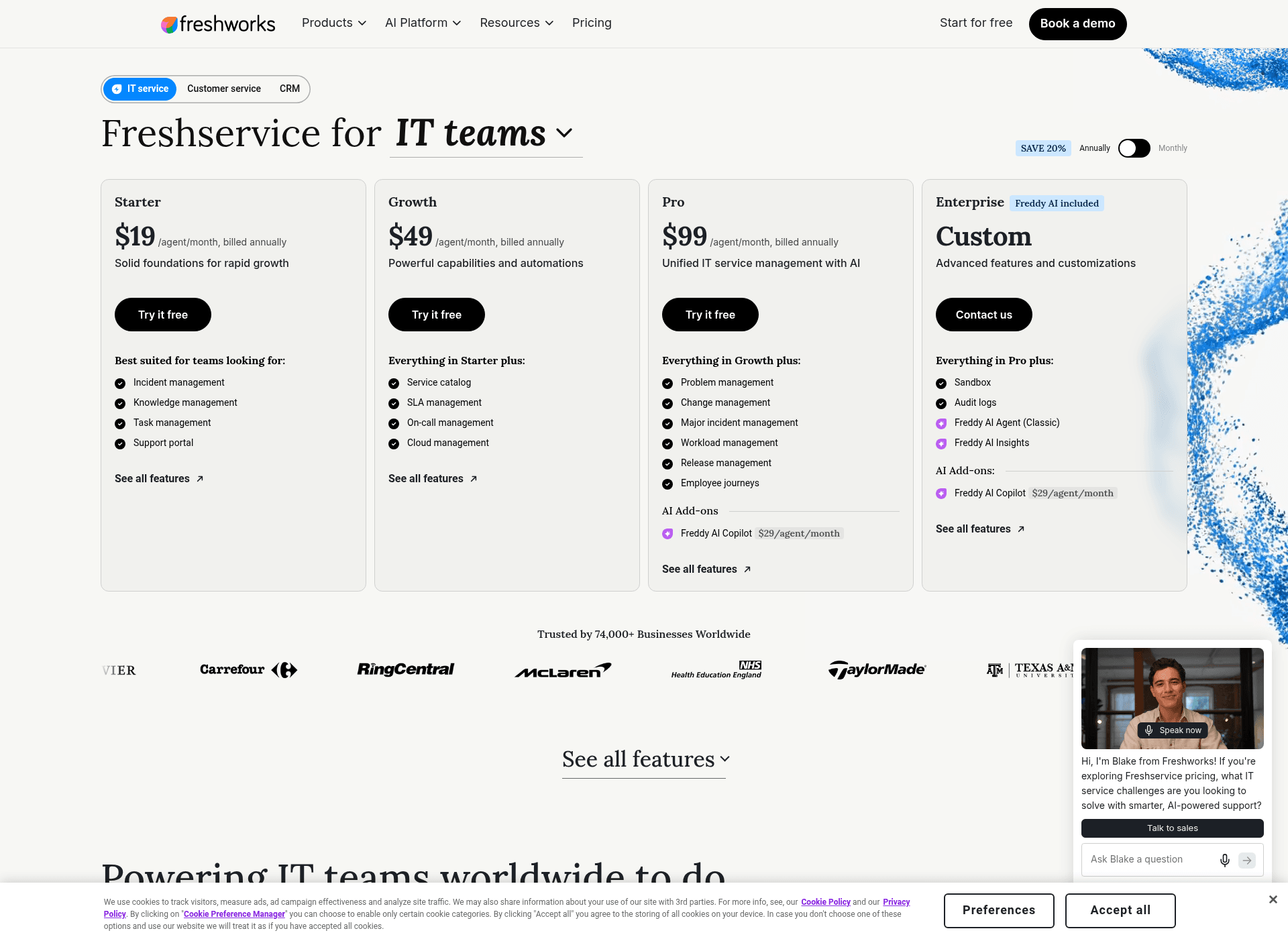This screenshot has height=939, width=1288.
Task: Click the arrow icon beside Pro See all features
Action: click(747, 569)
